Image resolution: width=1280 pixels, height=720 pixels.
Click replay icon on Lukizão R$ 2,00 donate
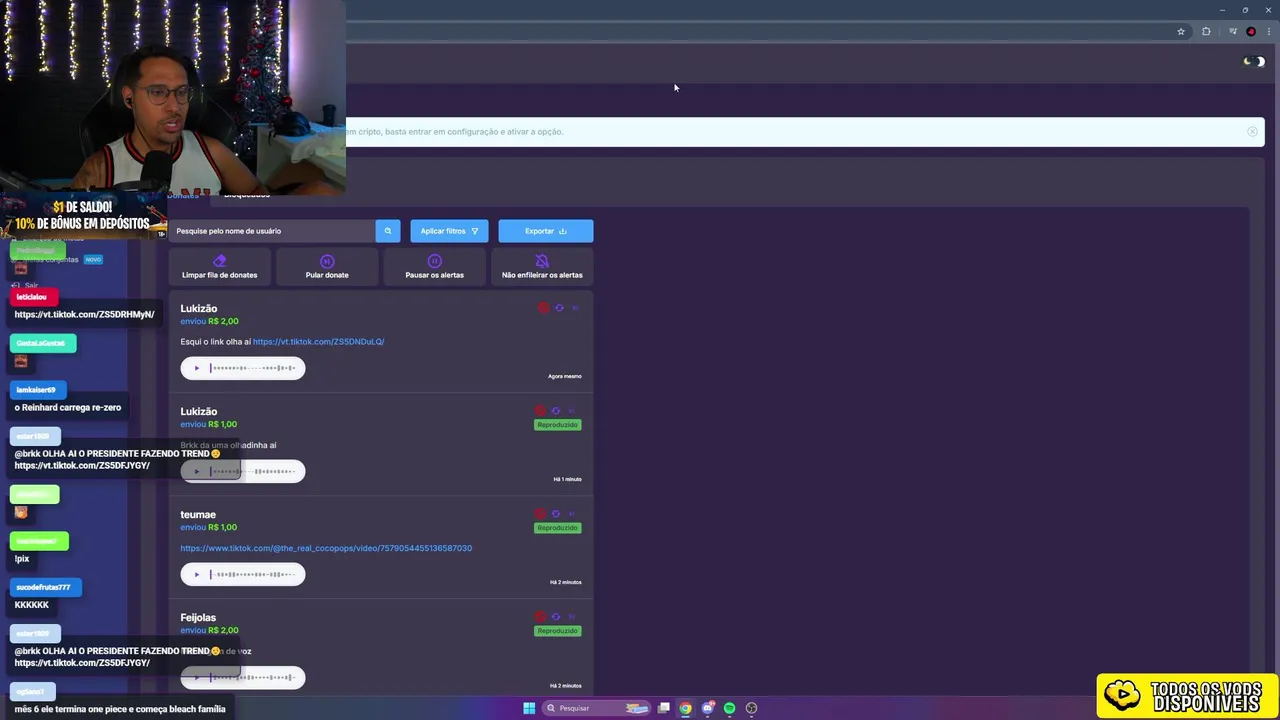pyautogui.click(x=559, y=308)
